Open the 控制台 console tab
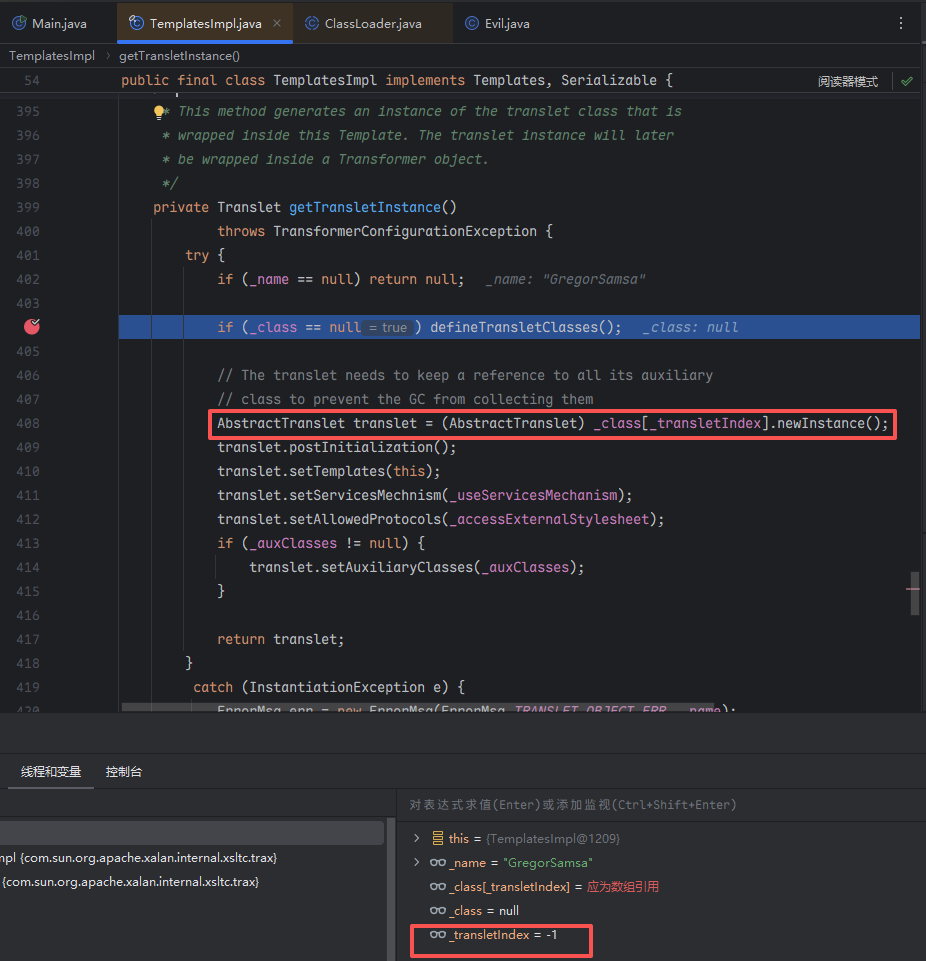Image resolution: width=926 pixels, height=961 pixels. (124, 772)
